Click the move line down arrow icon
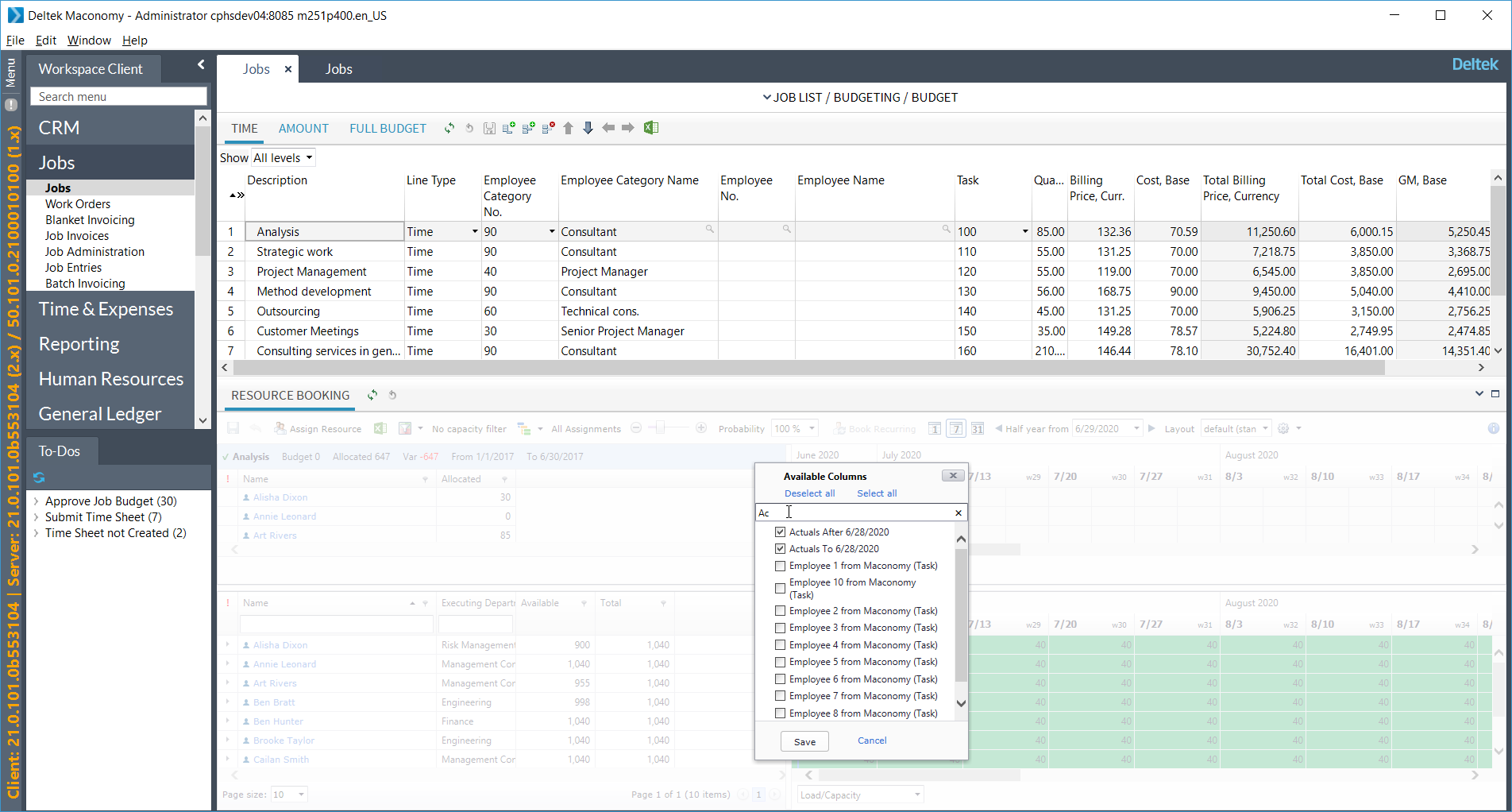Screen dimensions: 1512x812 coord(588,128)
